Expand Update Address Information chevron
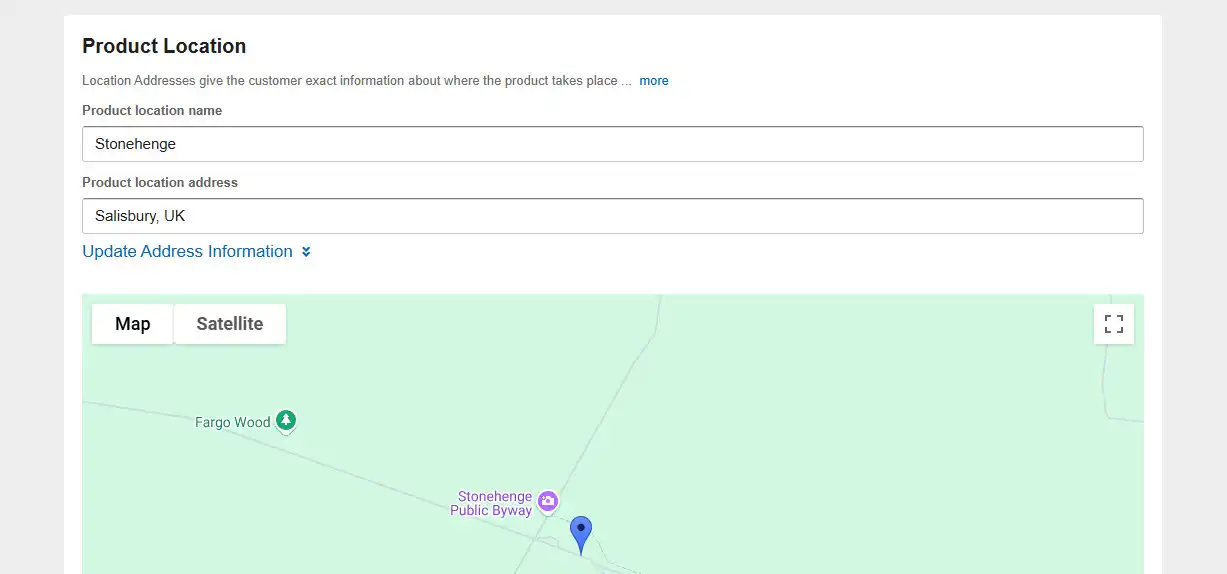 [306, 252]
